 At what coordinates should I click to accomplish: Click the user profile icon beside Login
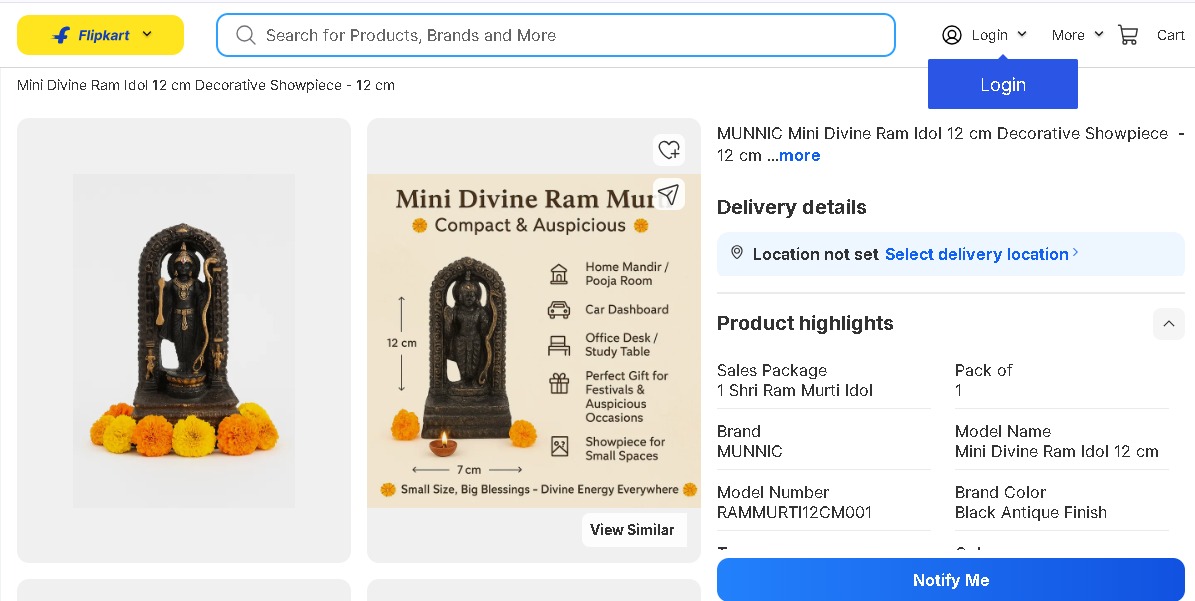pyautogui.click(x=952, y=35)
